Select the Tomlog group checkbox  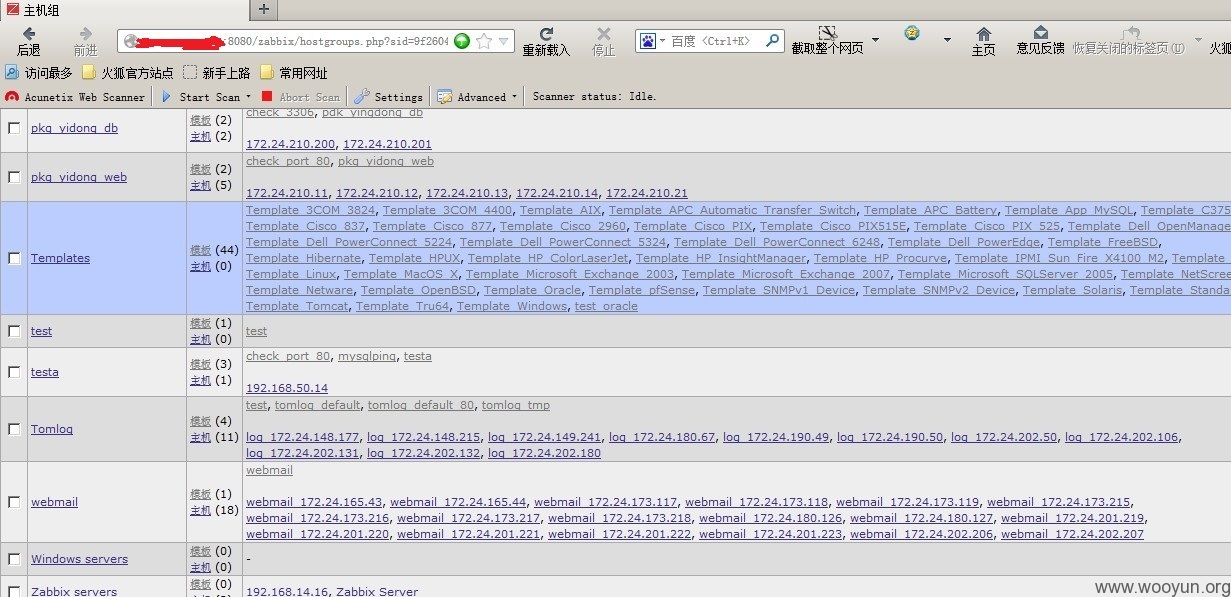coord(14,429)
